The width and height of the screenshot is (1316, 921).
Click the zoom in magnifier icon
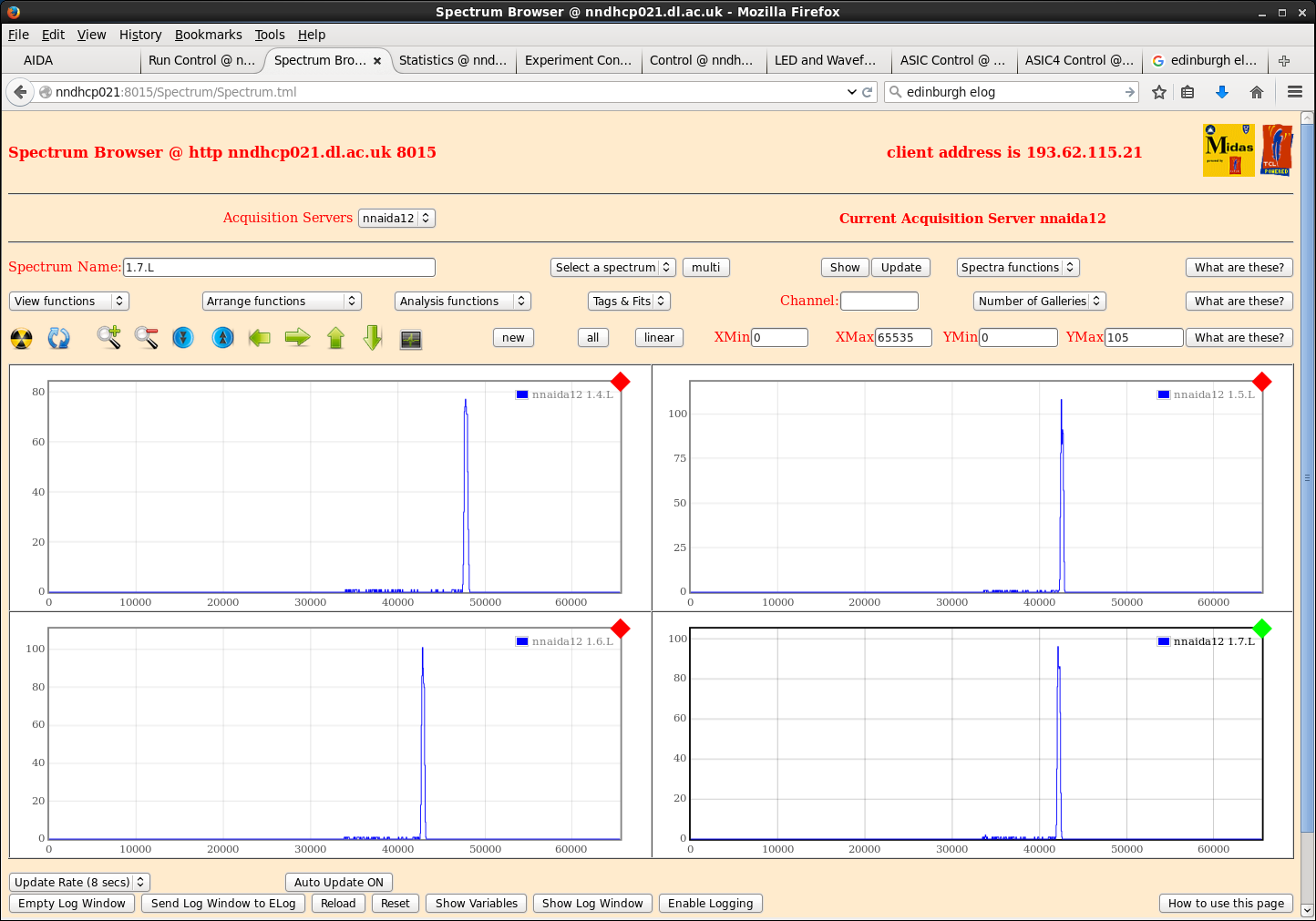point(109,338)
